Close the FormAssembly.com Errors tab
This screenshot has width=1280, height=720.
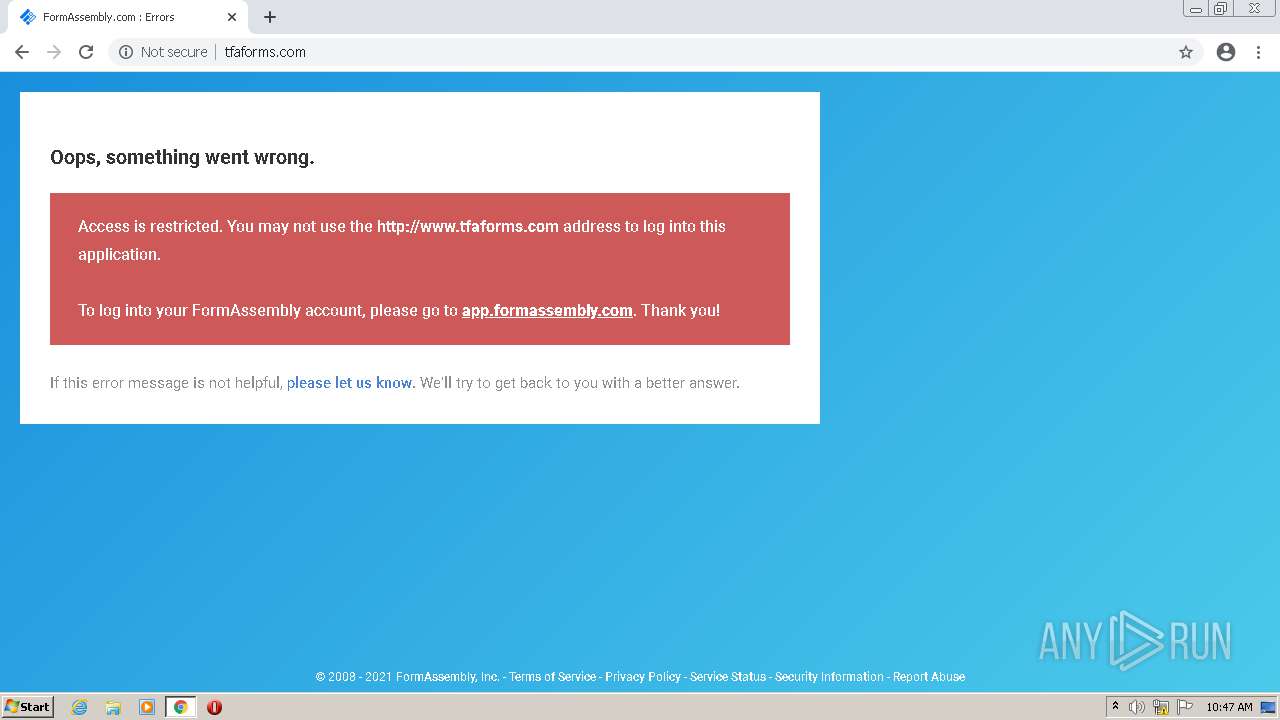coord(232,17)
